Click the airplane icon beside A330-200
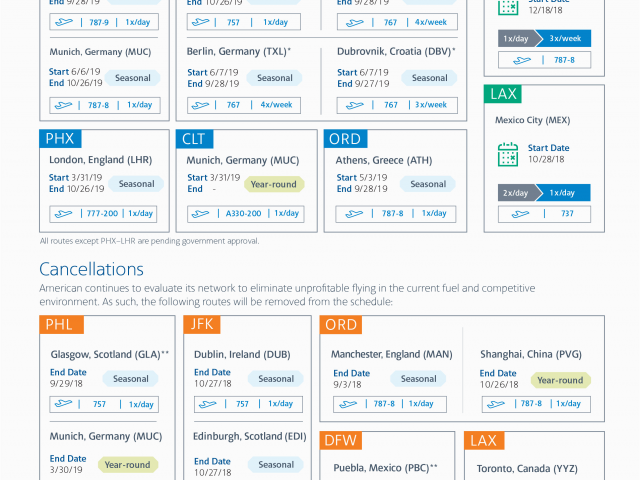The image size is (640, 480). [x=200, y=214]
